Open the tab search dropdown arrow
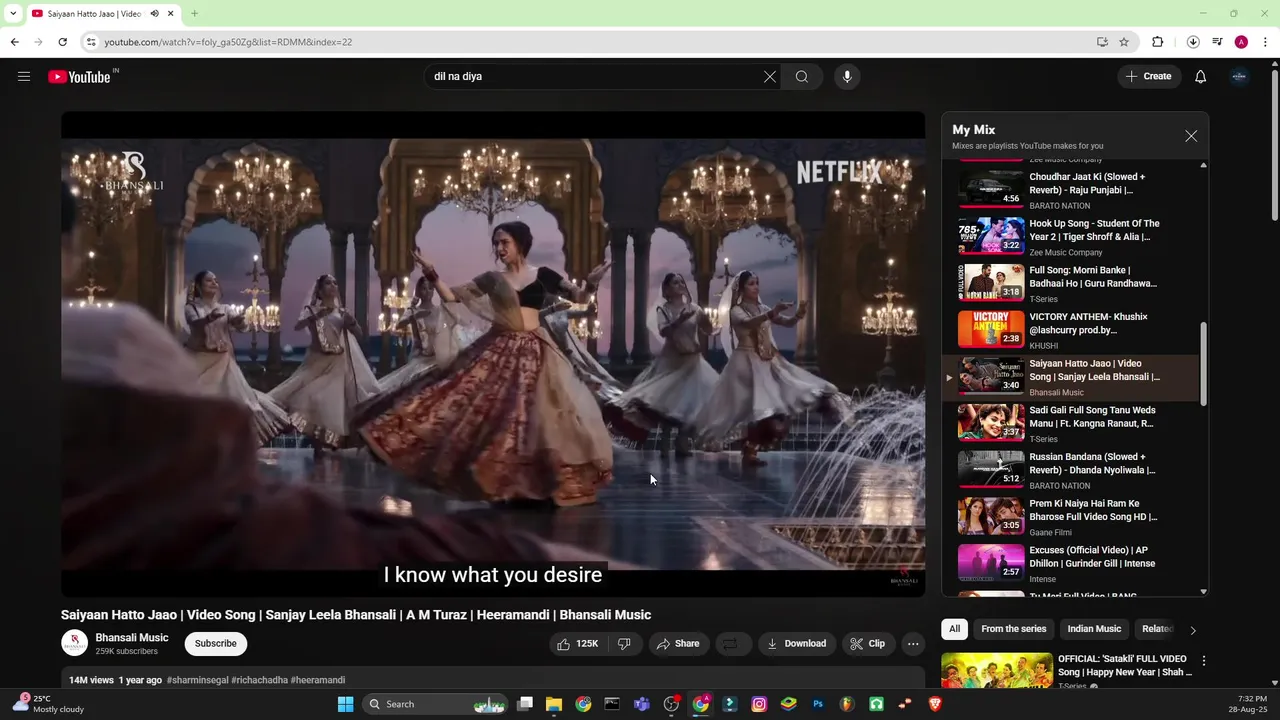Image resolution: width=1280 pixels, height=720 pixels. tap(12, 14)
